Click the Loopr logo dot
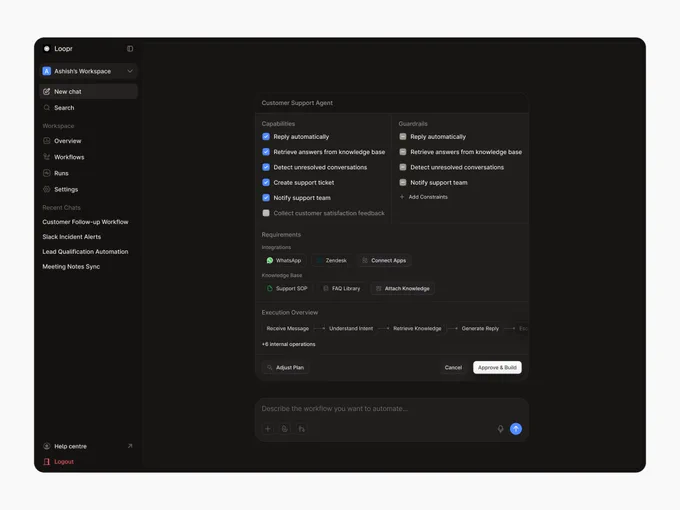Image resolution: width=680 pixels, height=510 pixels. click(47, 49)
